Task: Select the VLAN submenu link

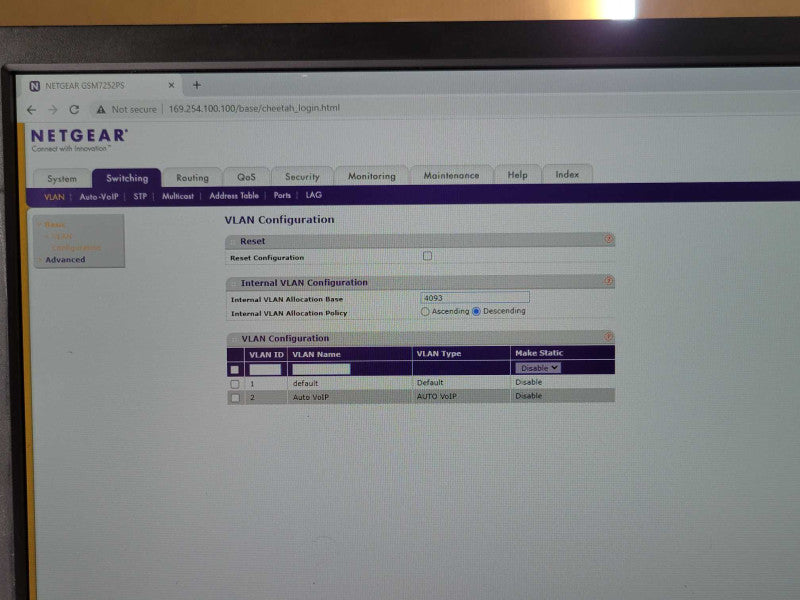Action: pyautogui.click(x=54, y=197)
